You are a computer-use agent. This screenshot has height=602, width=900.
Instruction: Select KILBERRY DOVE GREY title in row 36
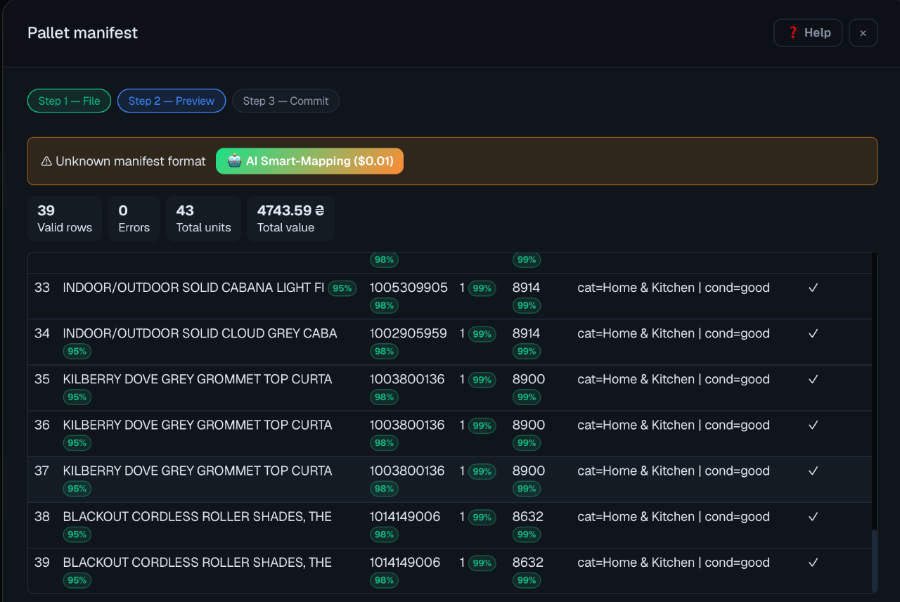coord(197,425)
